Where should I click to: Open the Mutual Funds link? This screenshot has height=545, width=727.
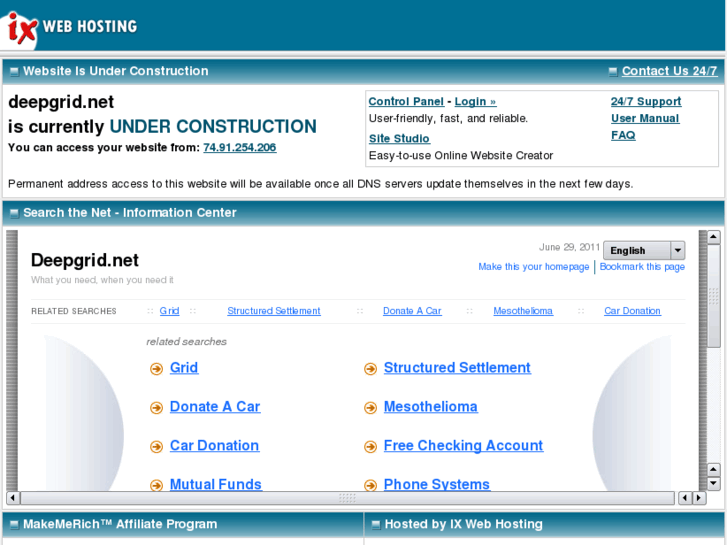(x=216, y=484)
